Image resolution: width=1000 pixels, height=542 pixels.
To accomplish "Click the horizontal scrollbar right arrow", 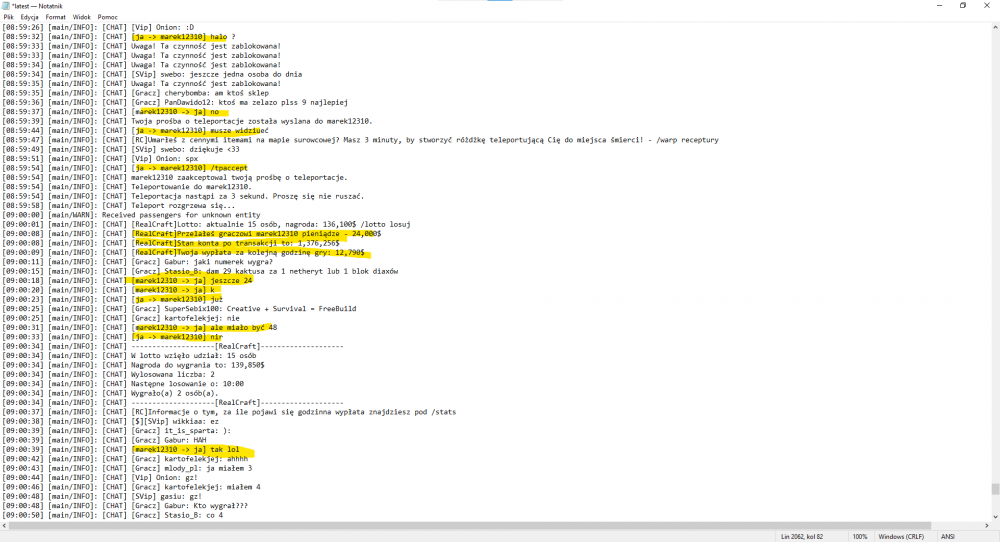I will (x=985, y=525).
